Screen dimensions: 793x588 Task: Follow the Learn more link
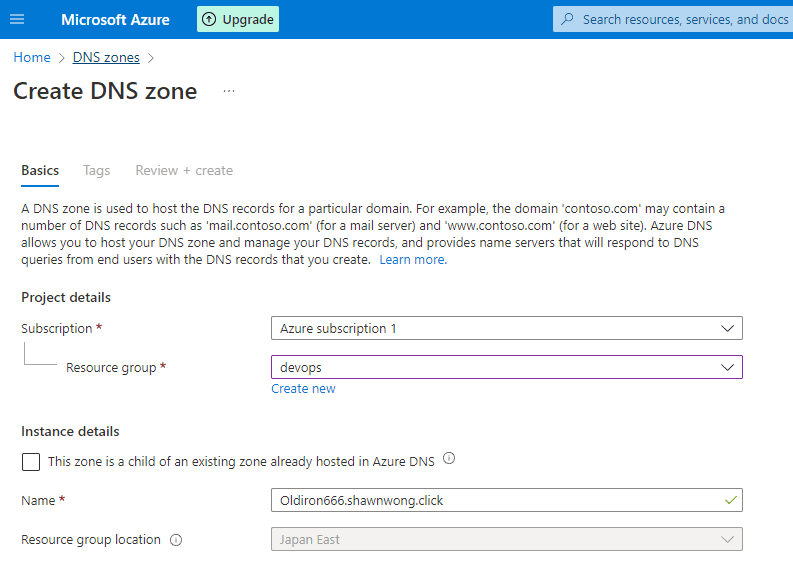(x=412, y=260)
